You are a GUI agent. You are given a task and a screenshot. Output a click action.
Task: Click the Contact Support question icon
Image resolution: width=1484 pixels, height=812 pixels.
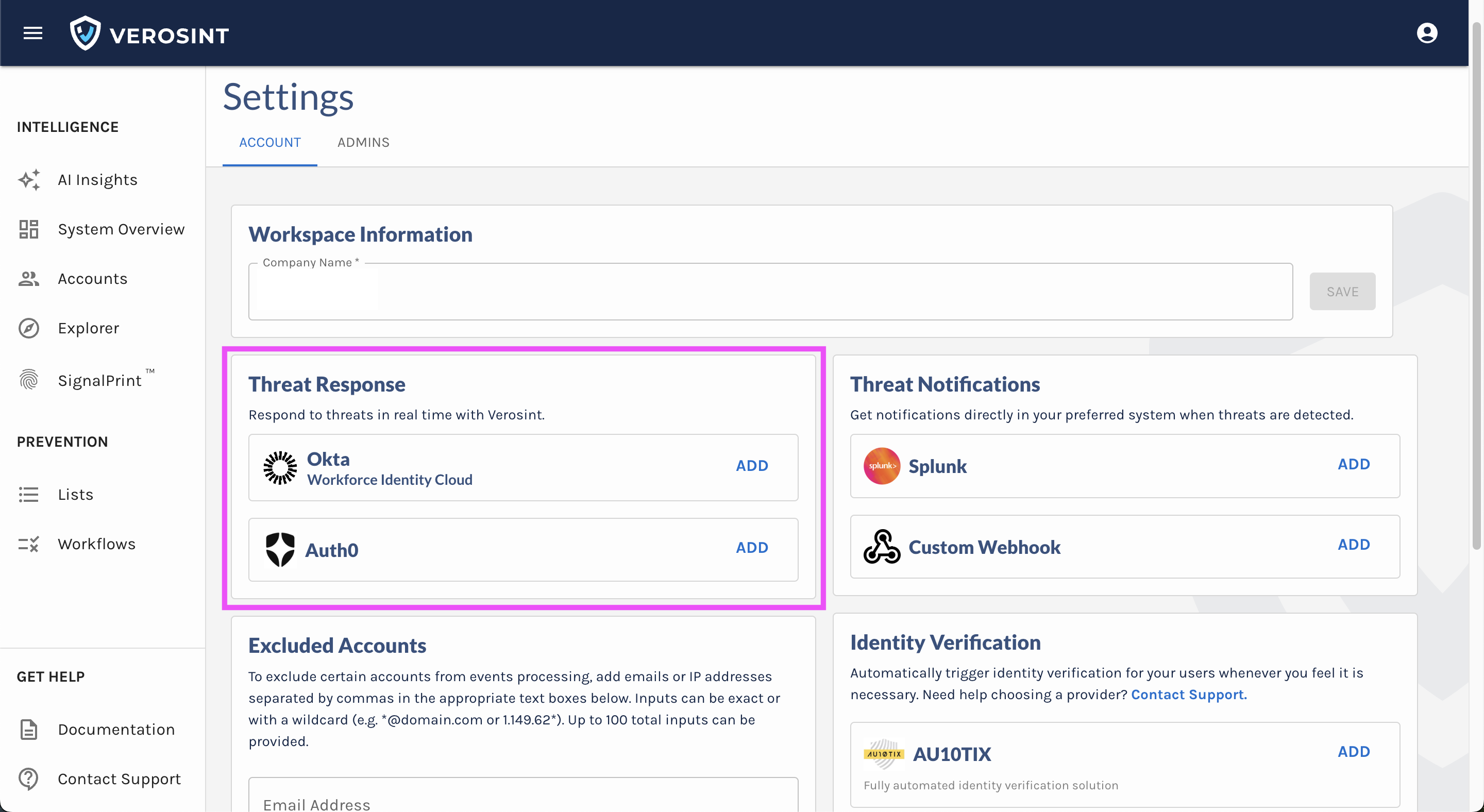point(29,779)
